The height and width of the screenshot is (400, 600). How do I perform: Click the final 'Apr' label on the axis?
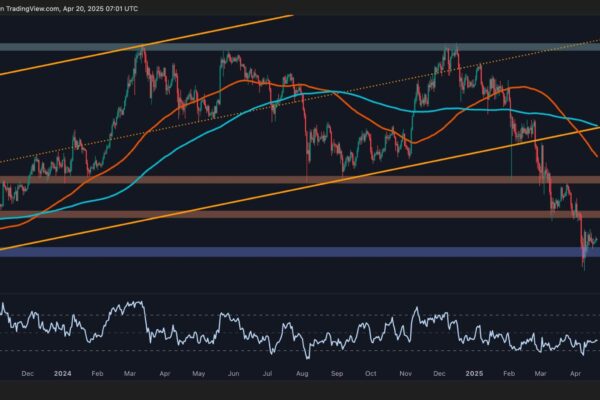pos(576,374)
